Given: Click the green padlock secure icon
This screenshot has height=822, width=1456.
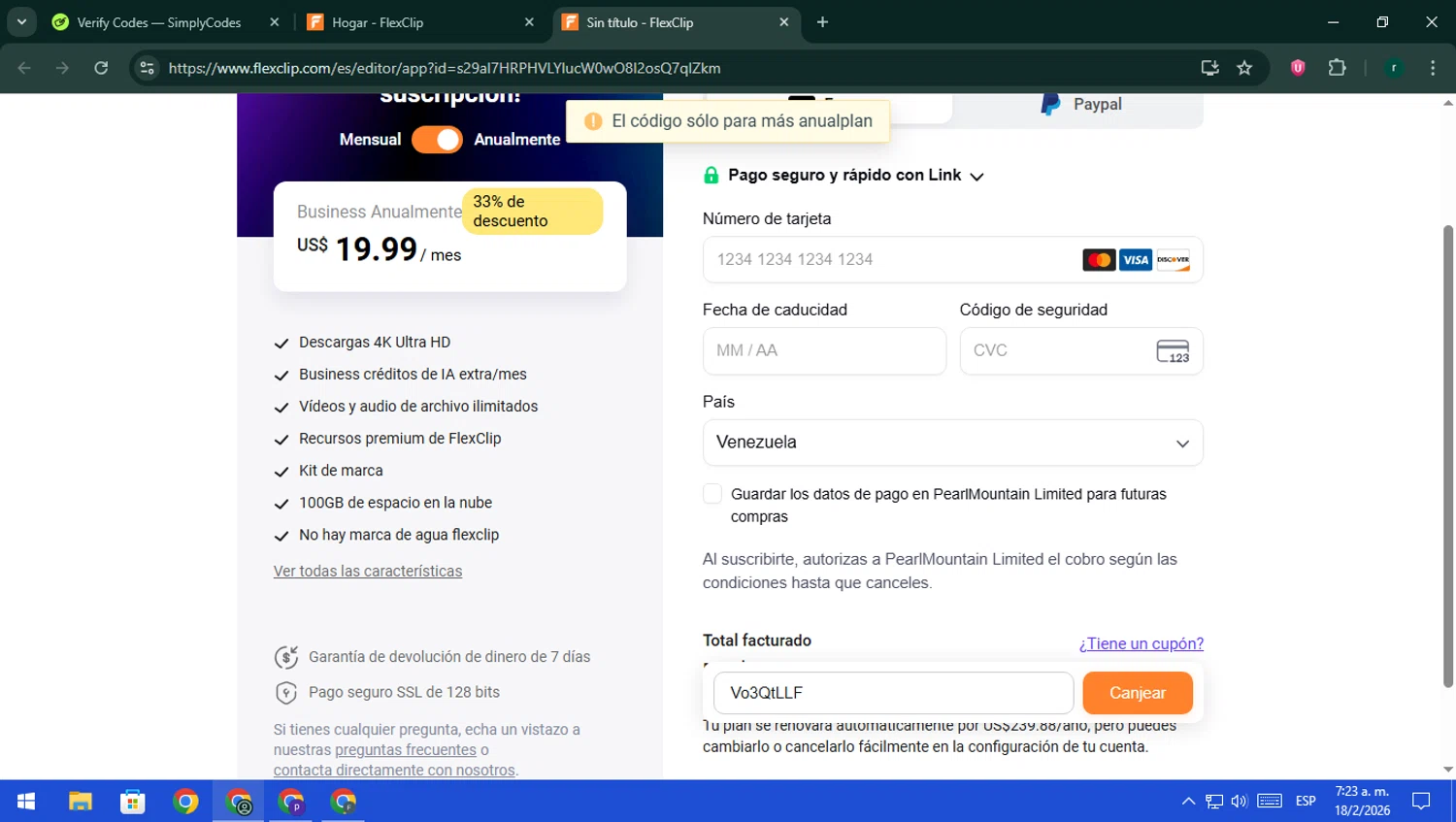Looking at the screenshot, I should click(711, 176).
